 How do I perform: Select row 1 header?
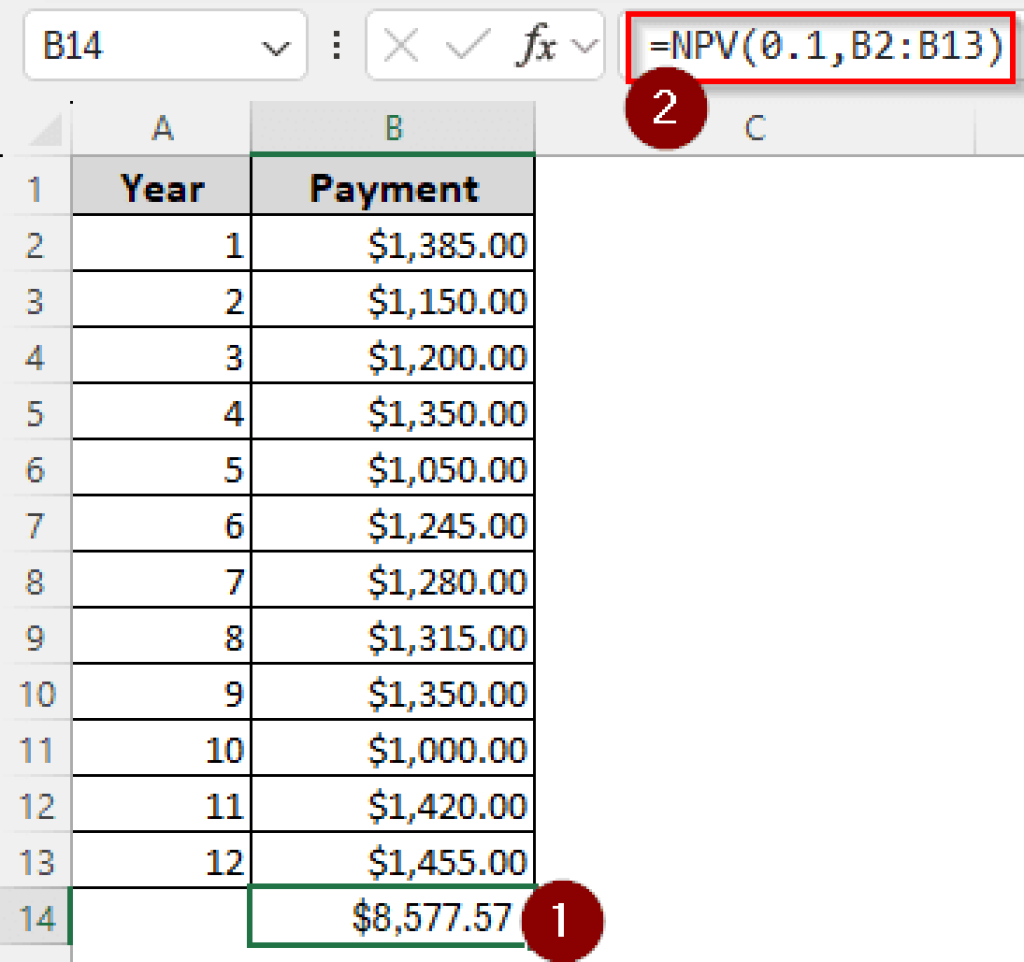pos(36,187)
